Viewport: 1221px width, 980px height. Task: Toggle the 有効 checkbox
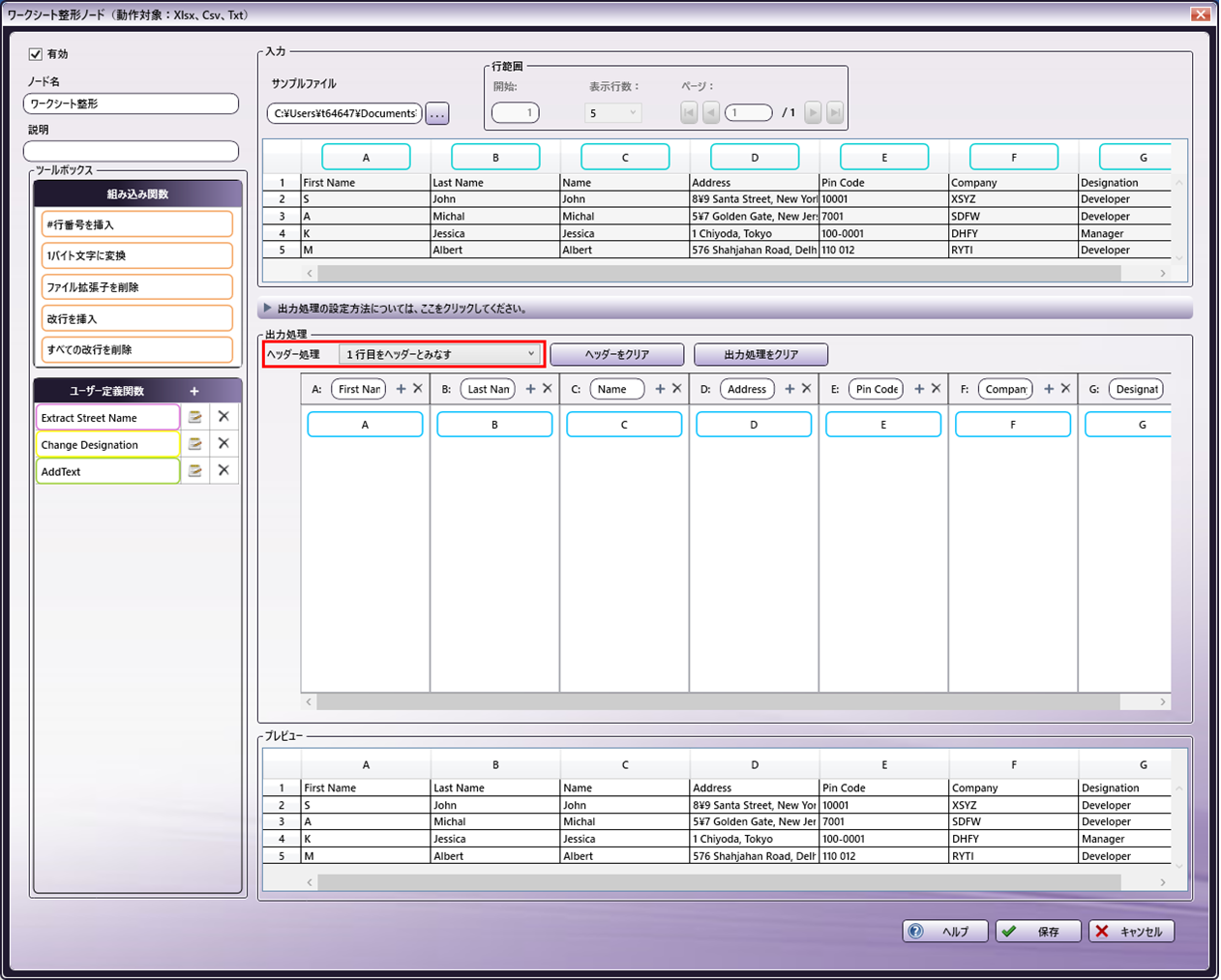point(36,54)
